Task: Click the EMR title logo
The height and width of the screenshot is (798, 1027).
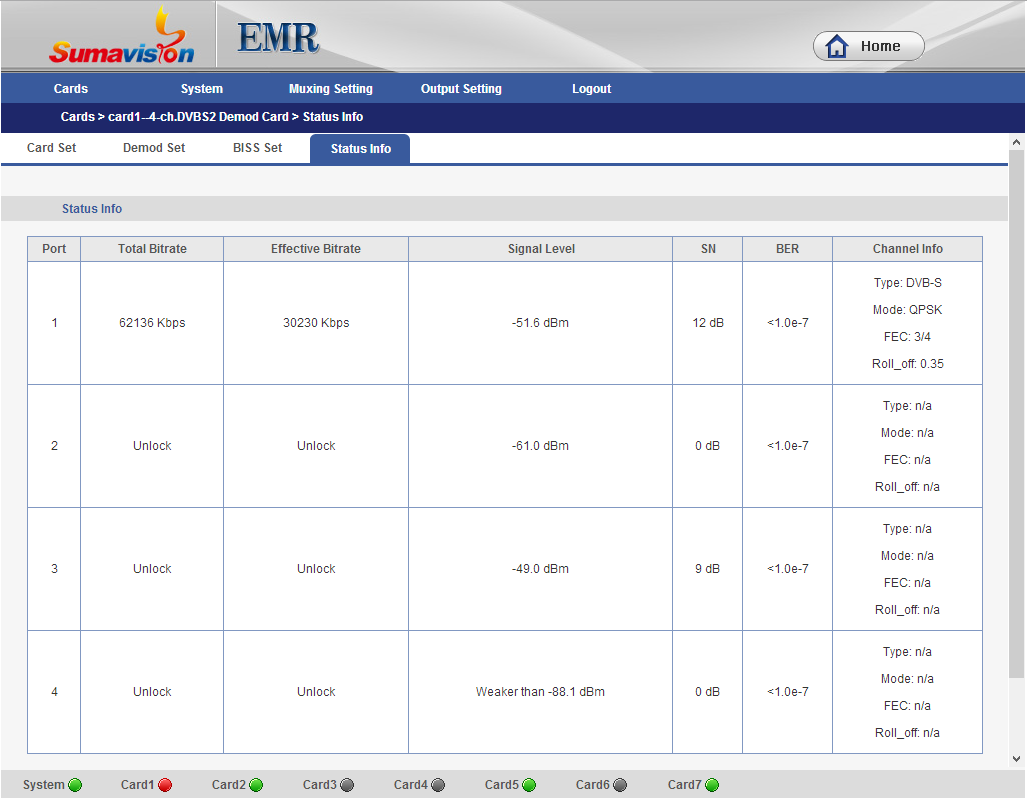Action: point(278,37)
